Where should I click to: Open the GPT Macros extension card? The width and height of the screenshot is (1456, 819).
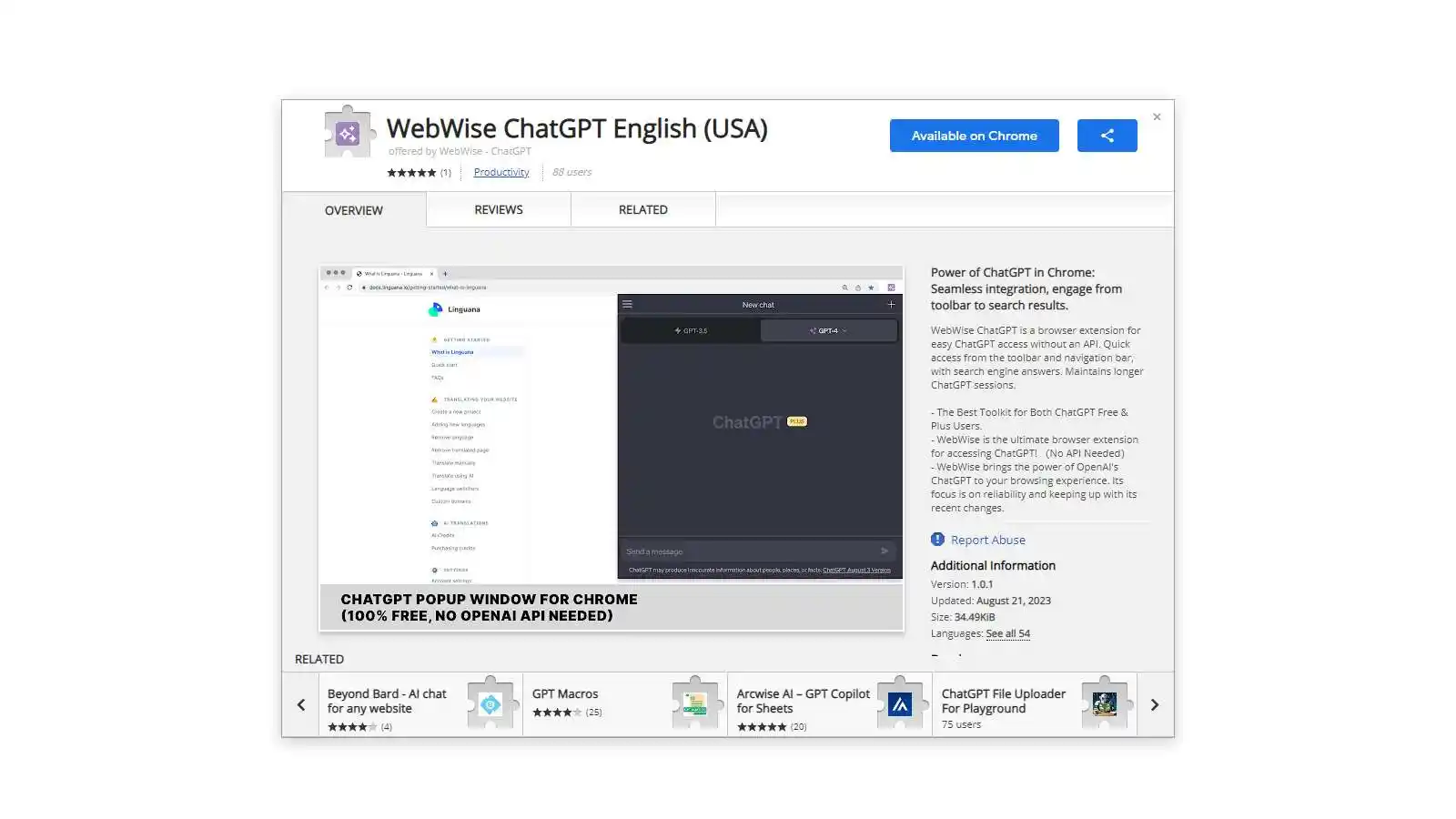[625, 704]
